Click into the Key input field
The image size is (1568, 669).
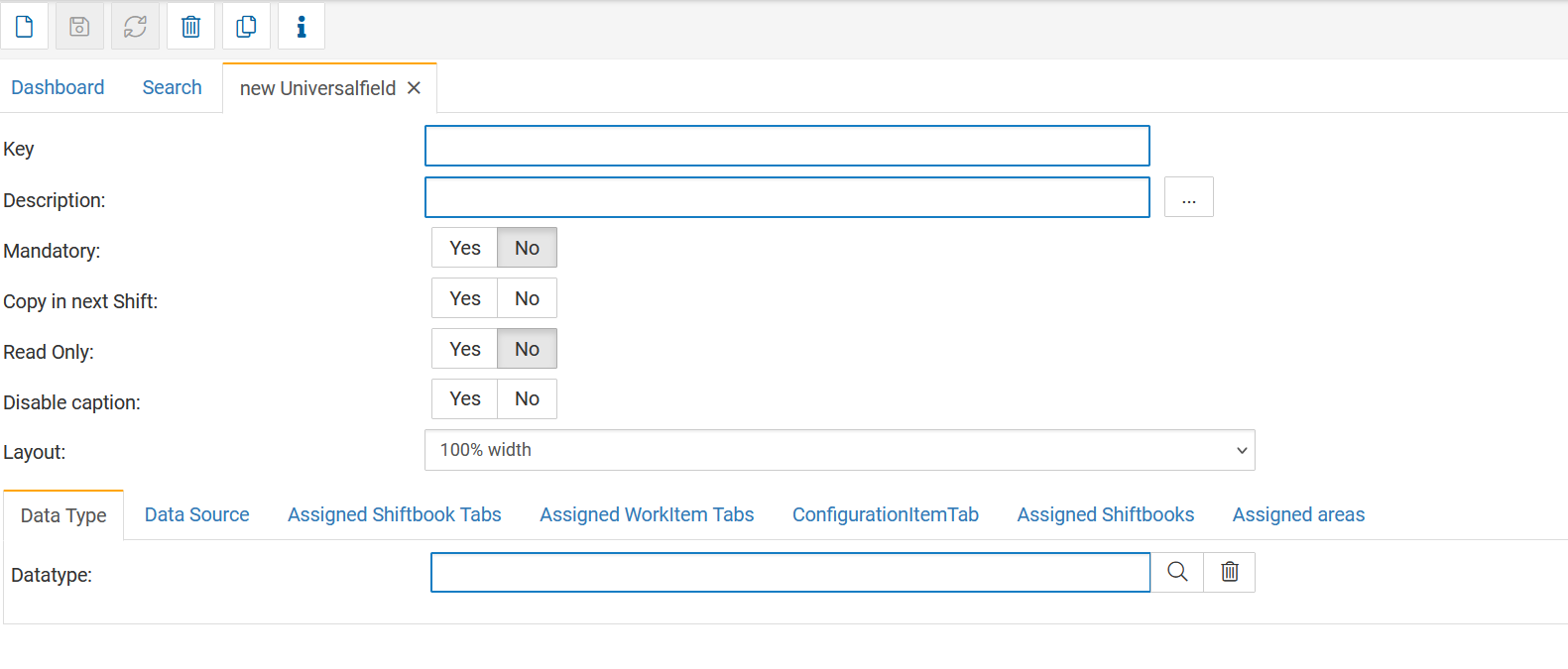[786, 146]
